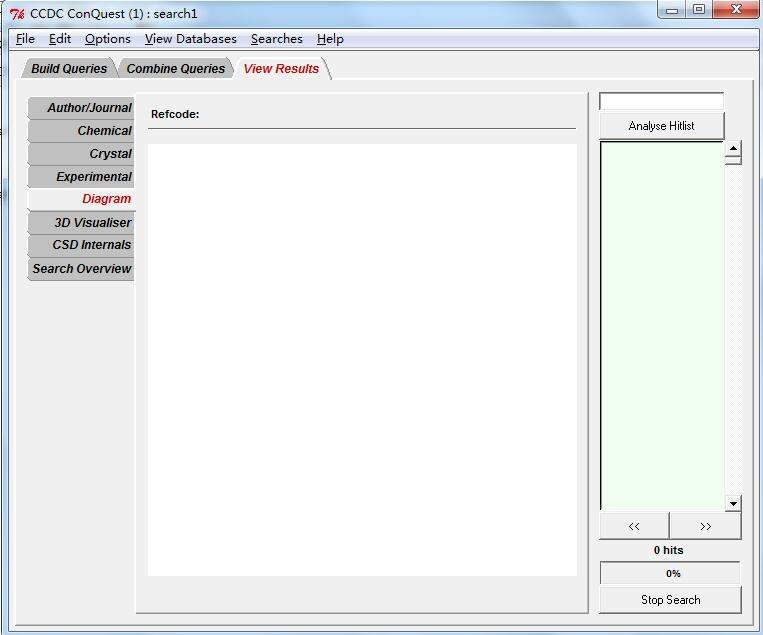Open the CSD Internals side tab
The height and width of the screenshot is (635, 763).
[81, 245]
